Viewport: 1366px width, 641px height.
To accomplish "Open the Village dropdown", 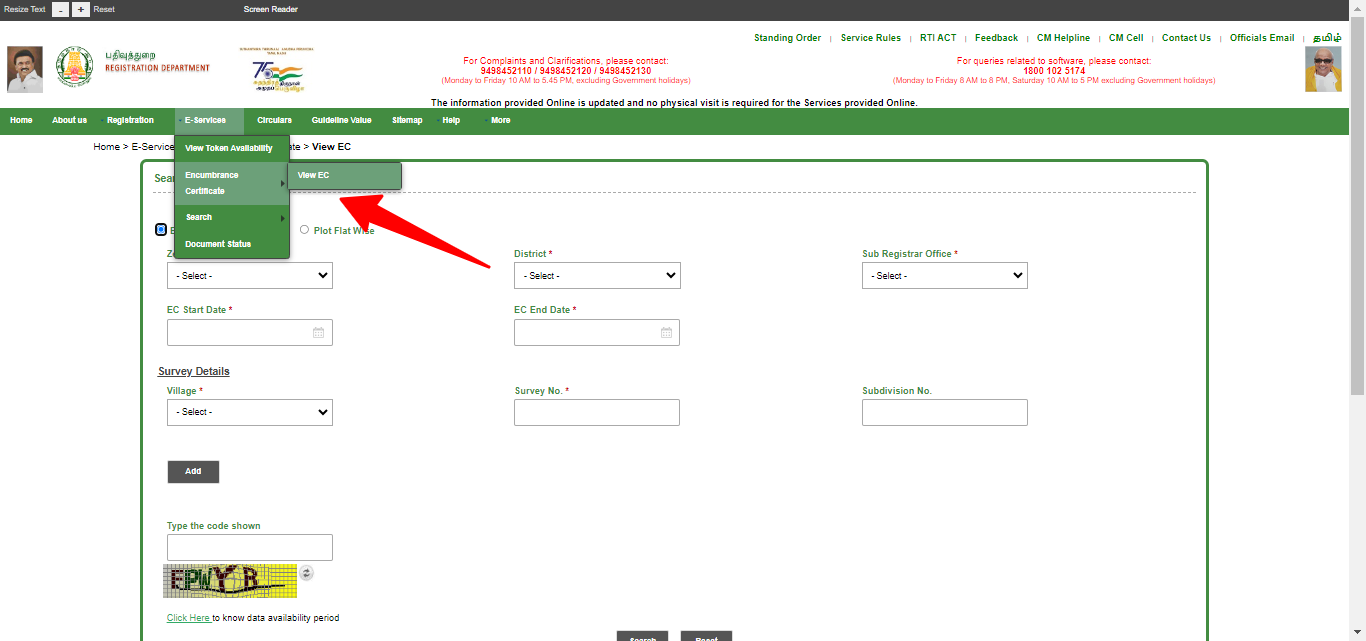I will pyautogui.click(x=249, y=412).
